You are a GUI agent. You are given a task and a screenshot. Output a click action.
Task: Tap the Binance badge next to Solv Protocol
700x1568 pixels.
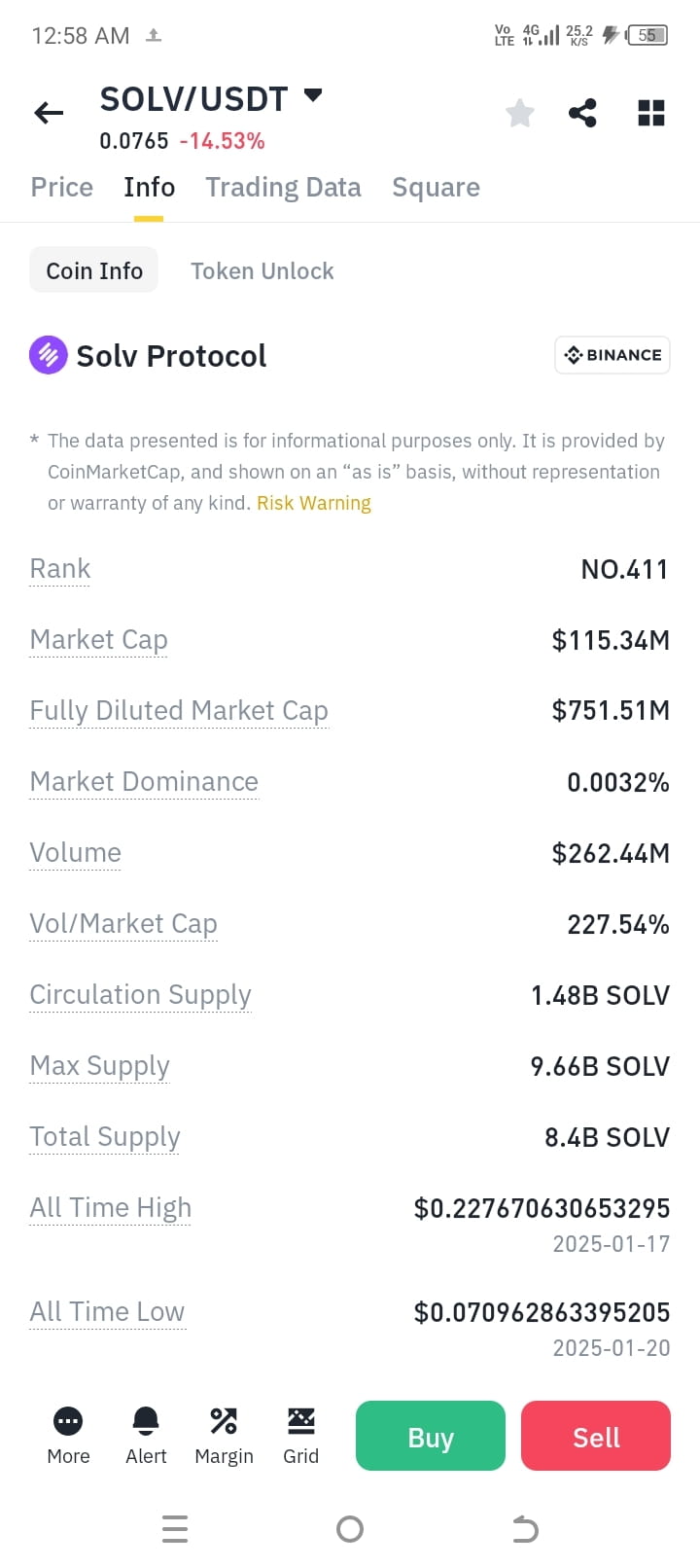(612, 355)
